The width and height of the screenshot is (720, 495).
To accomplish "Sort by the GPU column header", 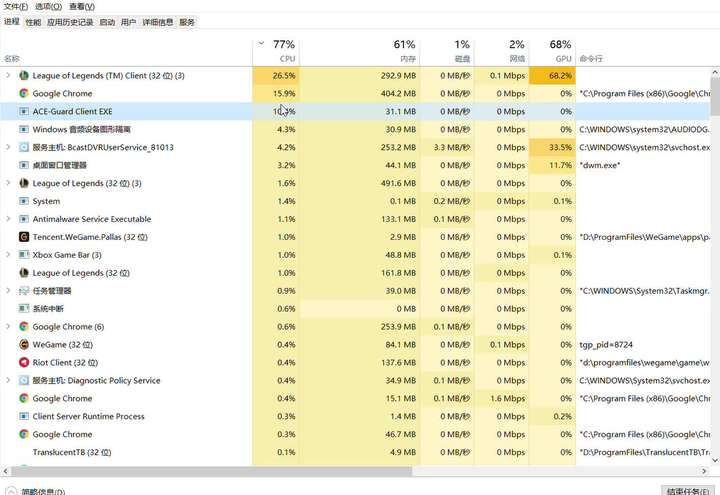I will (x=552, y=51).
